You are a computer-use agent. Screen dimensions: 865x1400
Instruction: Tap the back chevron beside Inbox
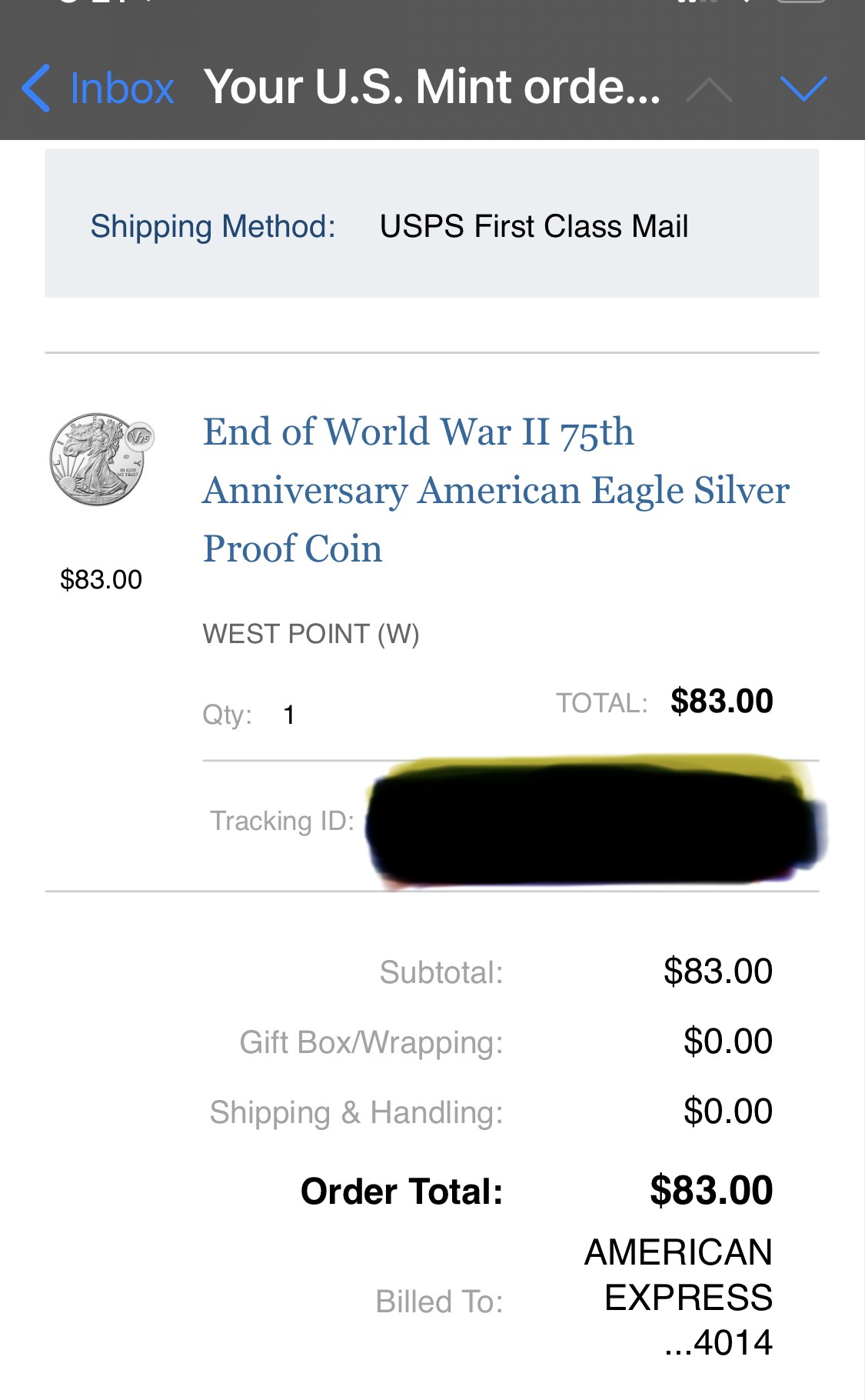click(36, 88)
